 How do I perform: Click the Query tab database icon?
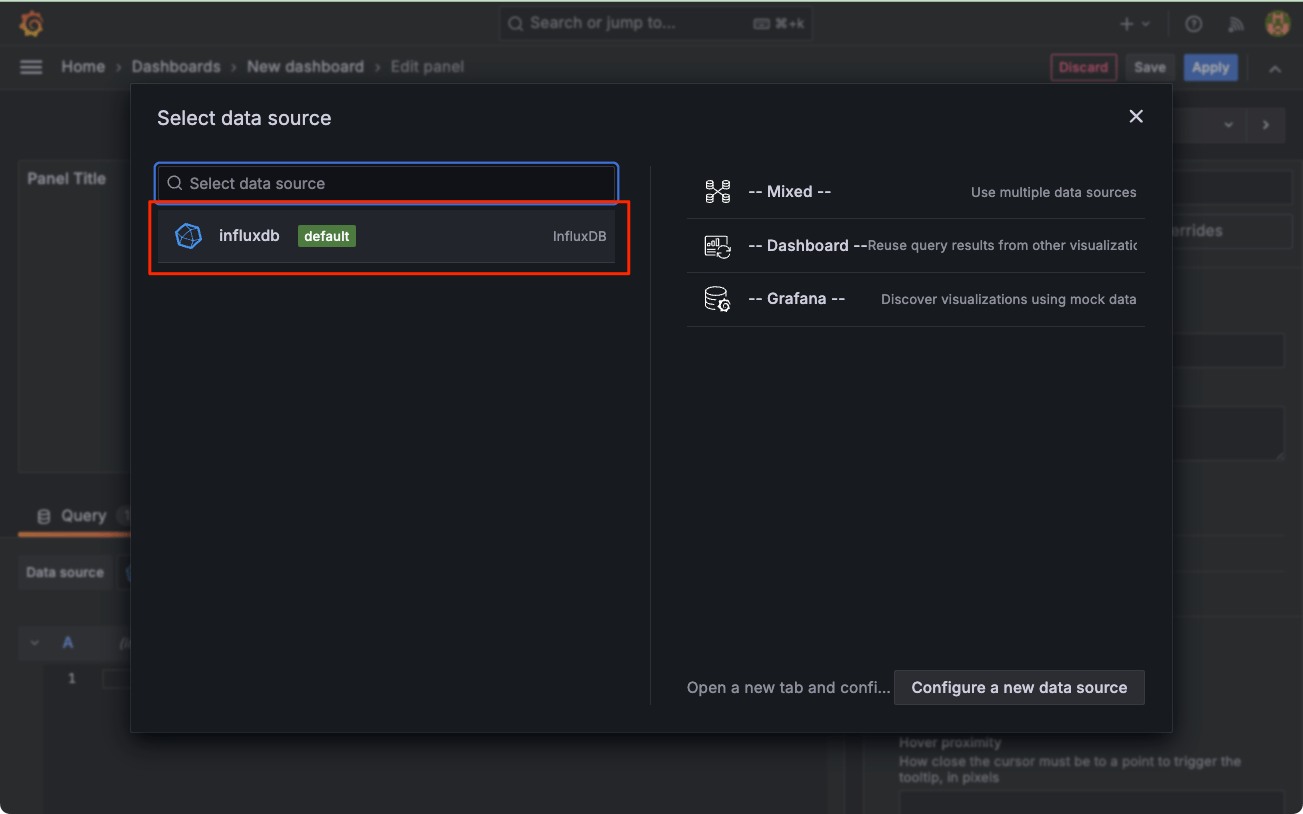click(44, 516)
